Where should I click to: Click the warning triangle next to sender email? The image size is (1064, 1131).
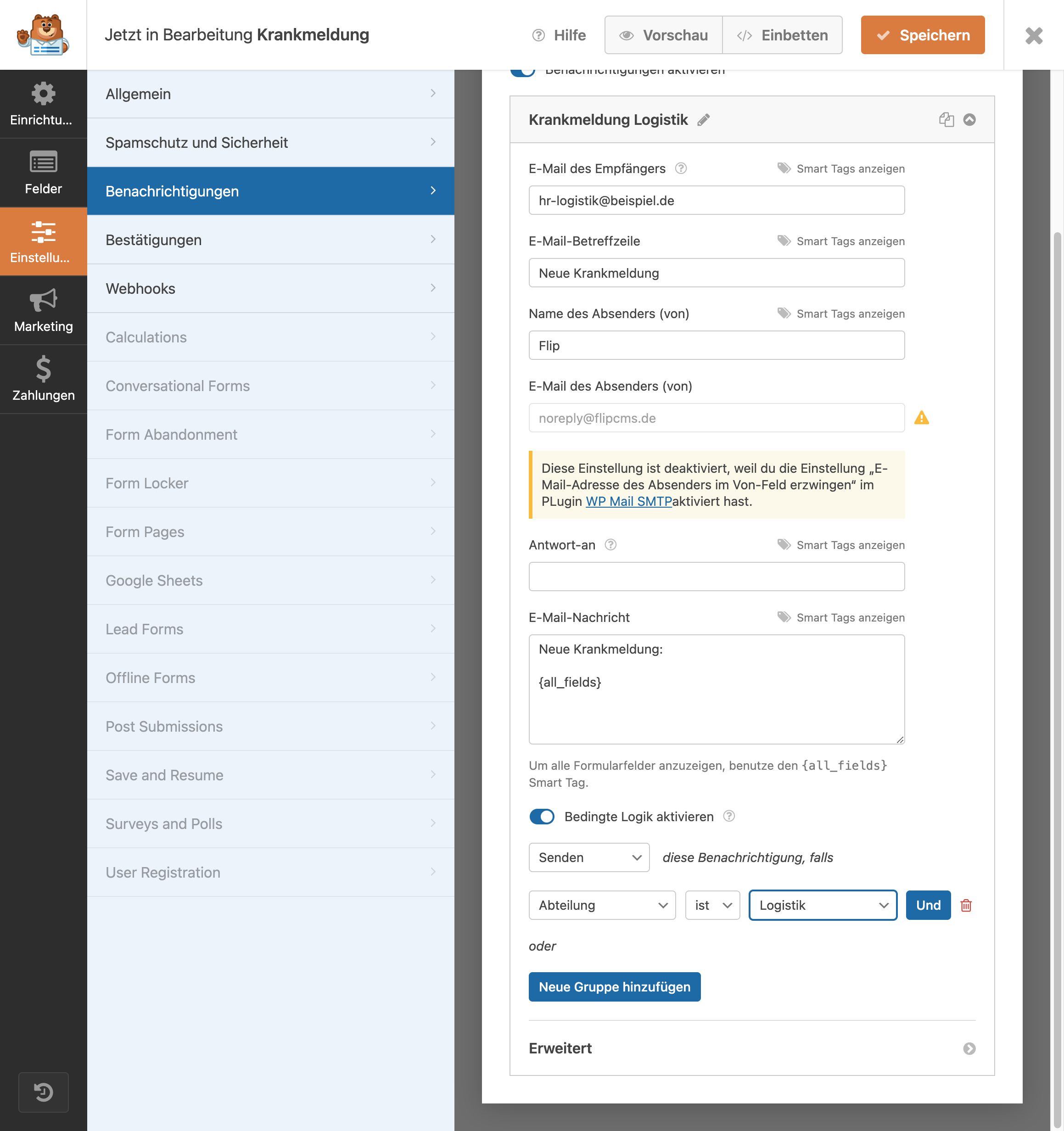pyautogui.click(x=922, y=418)
